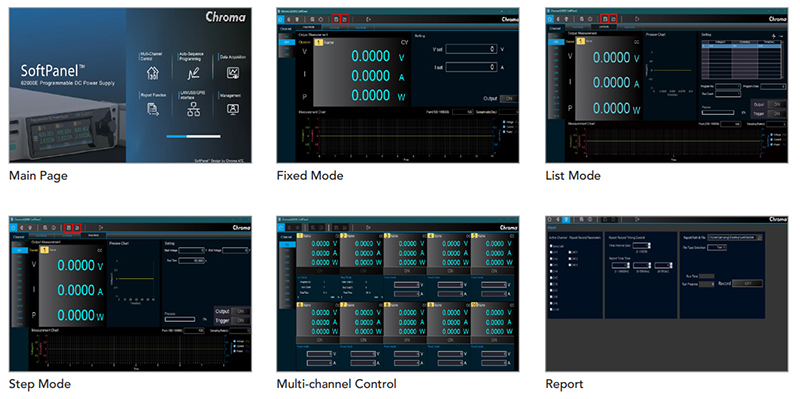Click ON button under channel 1 in Multi-channel Control
Screen dimensions: 800x399
pos(318,271)
